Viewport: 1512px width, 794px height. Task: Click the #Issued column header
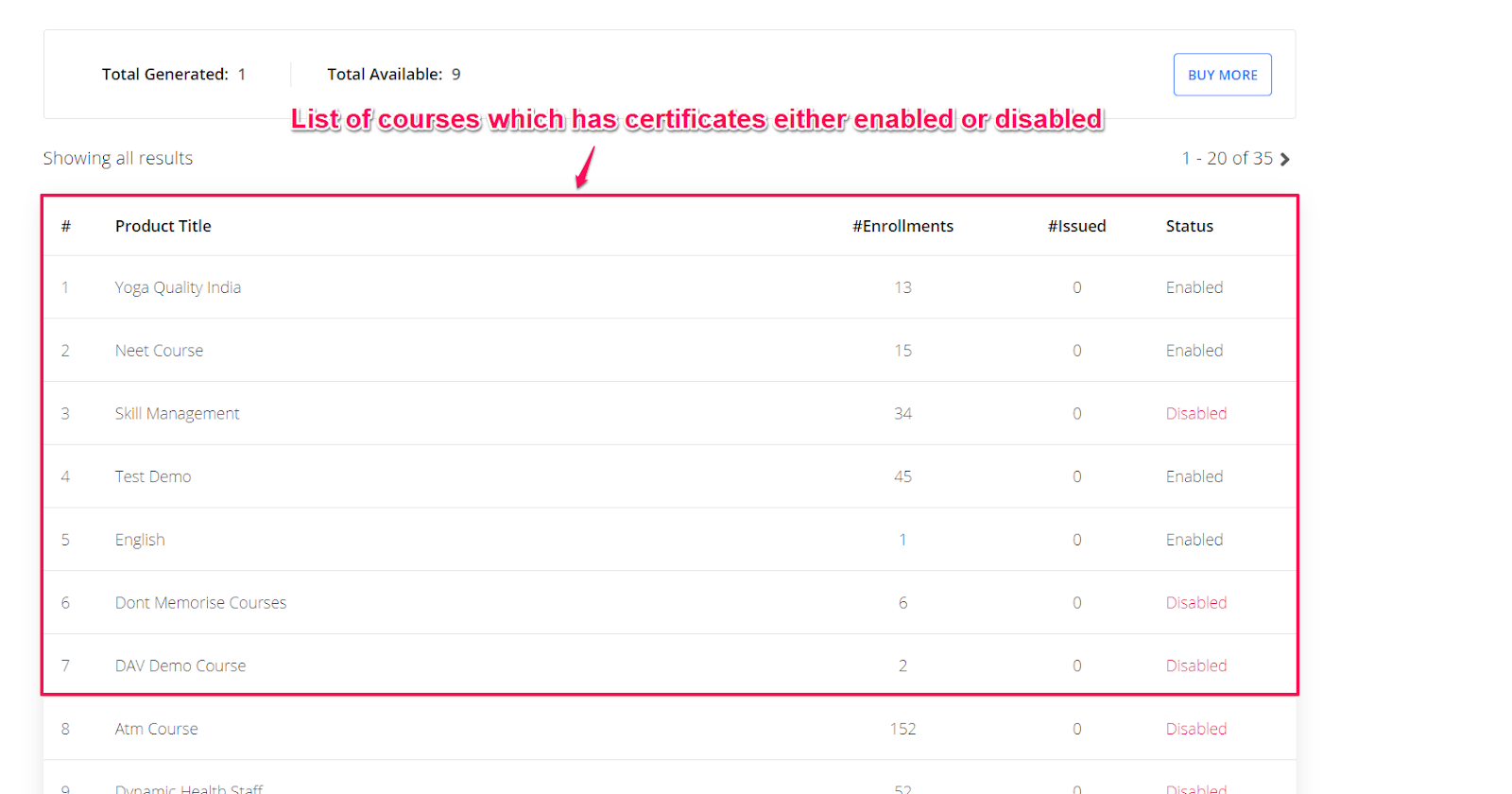(1076, 226)
